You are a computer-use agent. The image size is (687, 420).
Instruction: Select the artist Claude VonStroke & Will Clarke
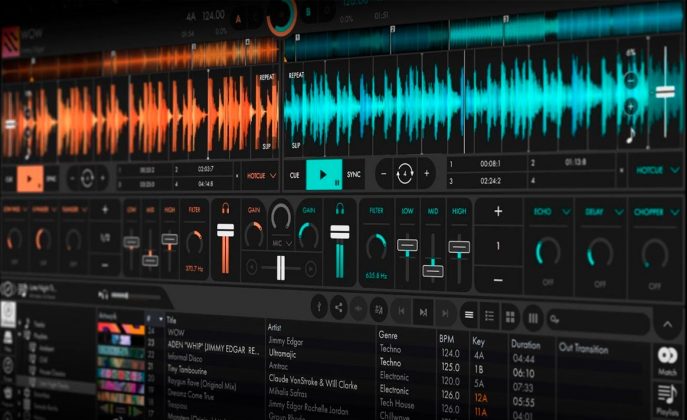pos(313,381)
